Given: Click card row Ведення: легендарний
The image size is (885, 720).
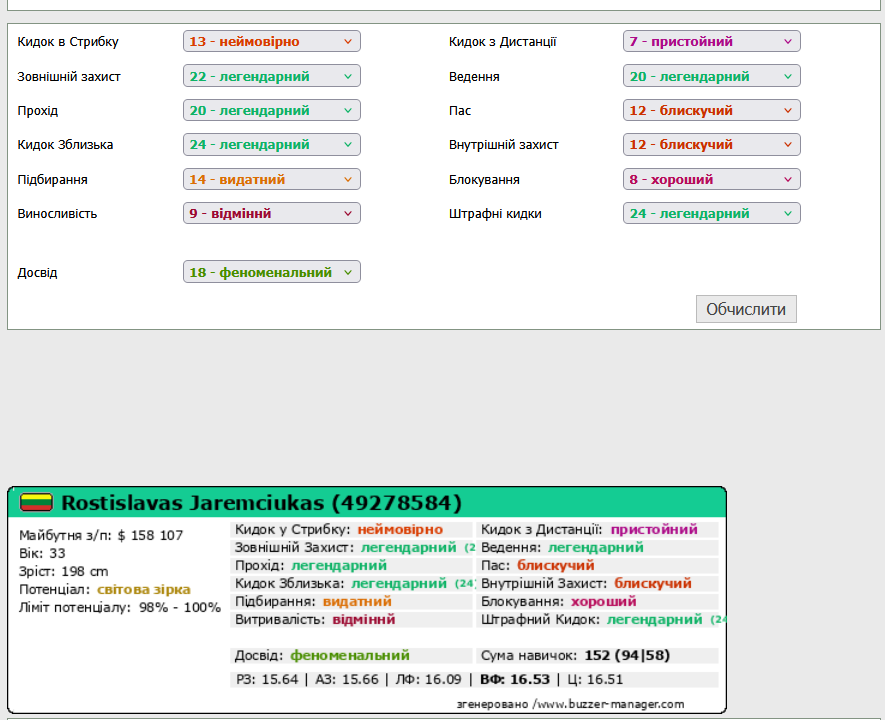Looking at the screenshot, I should pos(597,547).
